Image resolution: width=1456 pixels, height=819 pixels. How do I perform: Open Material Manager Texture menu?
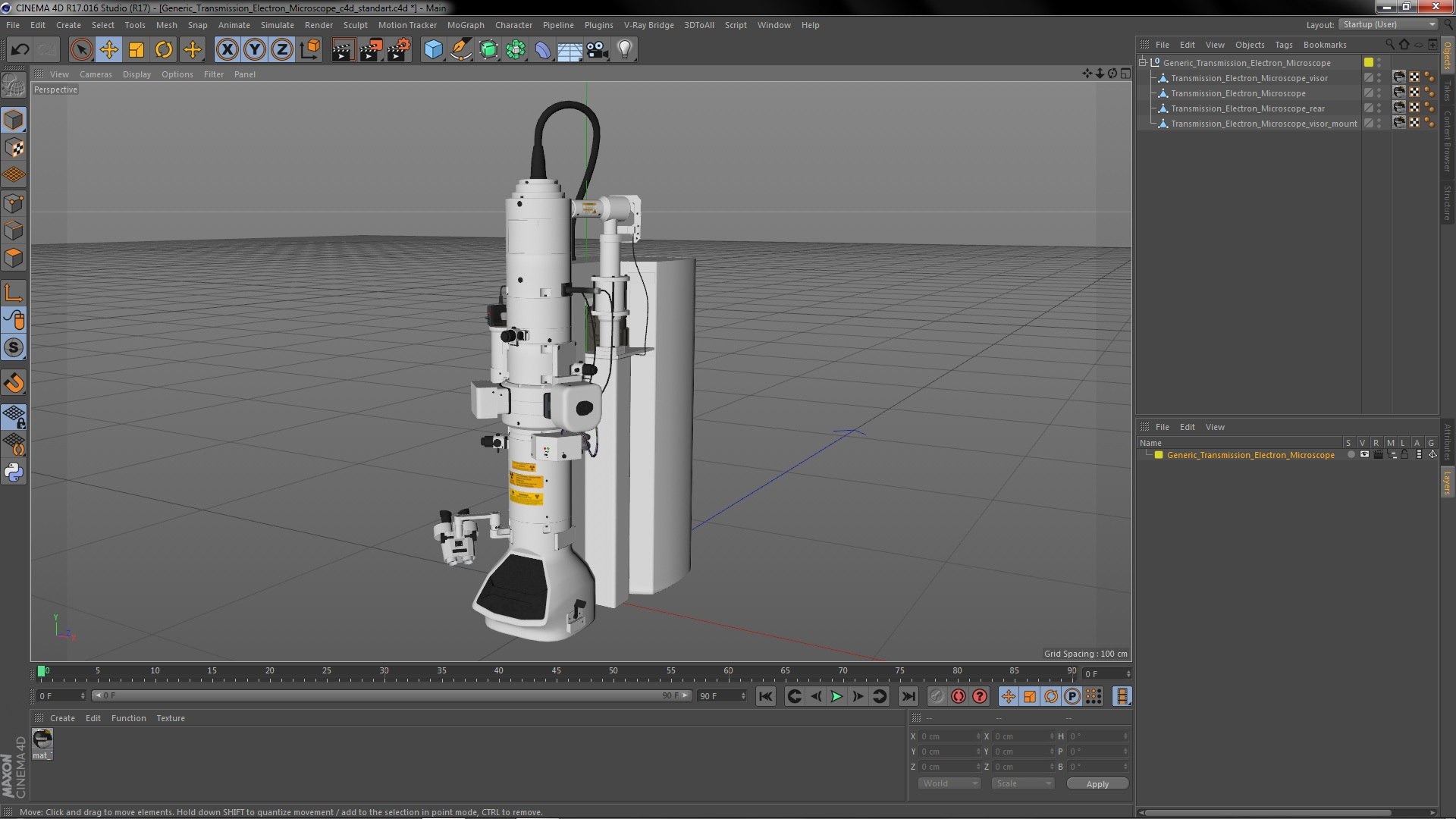pyautogui.click(x=171, y=718)
